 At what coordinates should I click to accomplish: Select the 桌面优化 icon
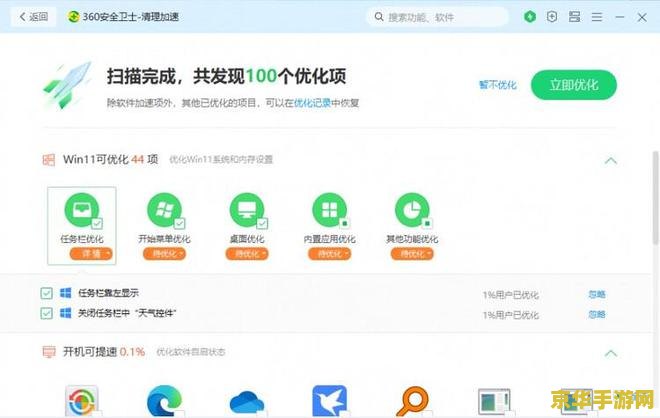[247, 210]
